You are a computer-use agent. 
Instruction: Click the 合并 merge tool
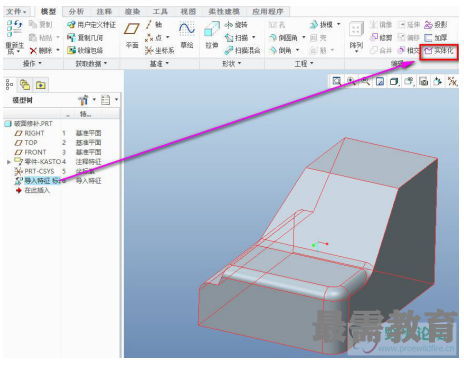pyautogui.click(x=381, y=50)
